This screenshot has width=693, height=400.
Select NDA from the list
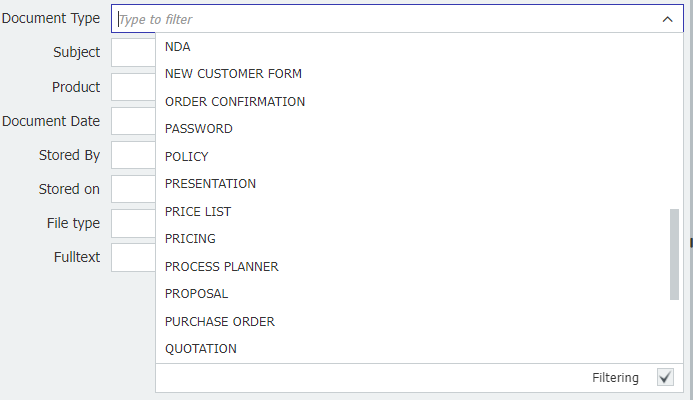click(178, 46)
